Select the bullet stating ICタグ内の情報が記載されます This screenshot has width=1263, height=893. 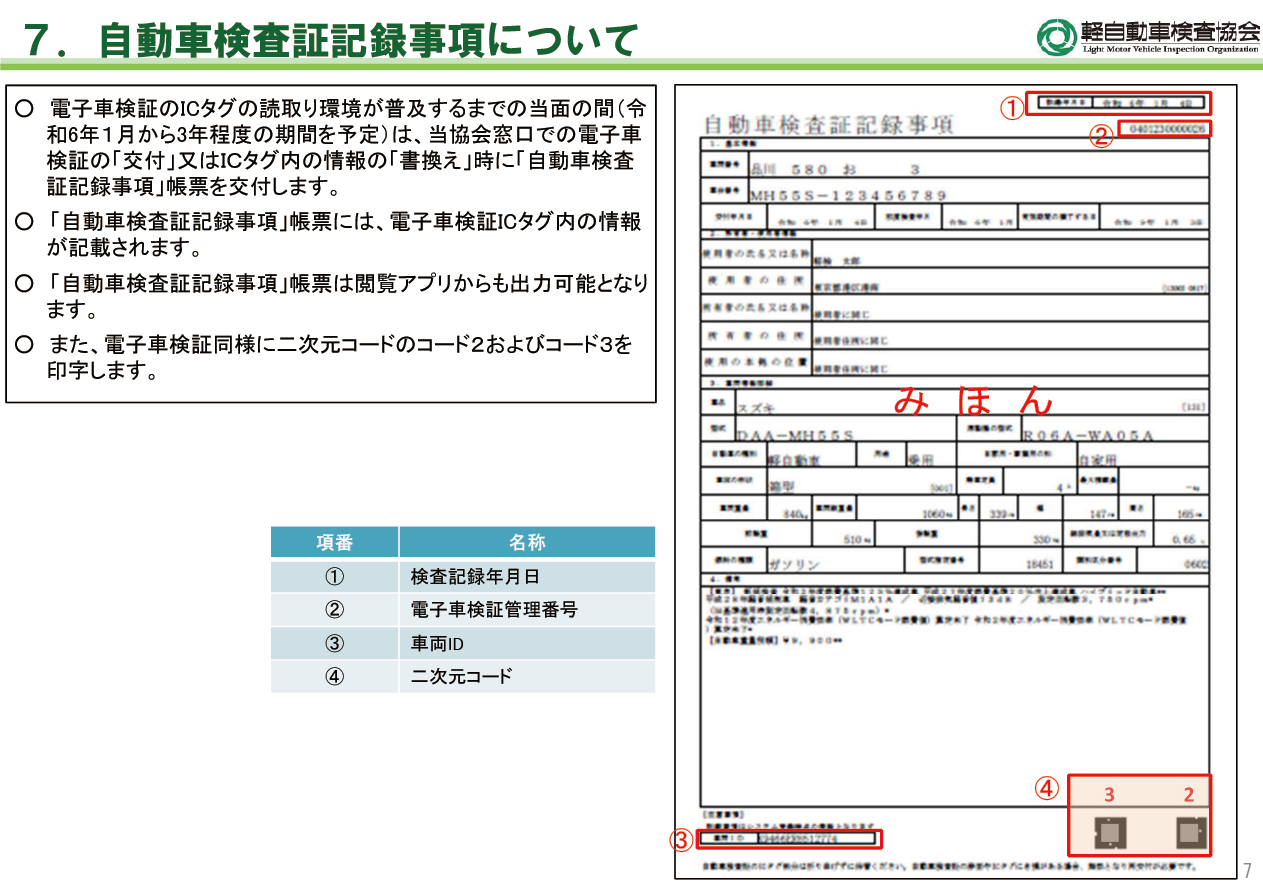coord(329,234)
